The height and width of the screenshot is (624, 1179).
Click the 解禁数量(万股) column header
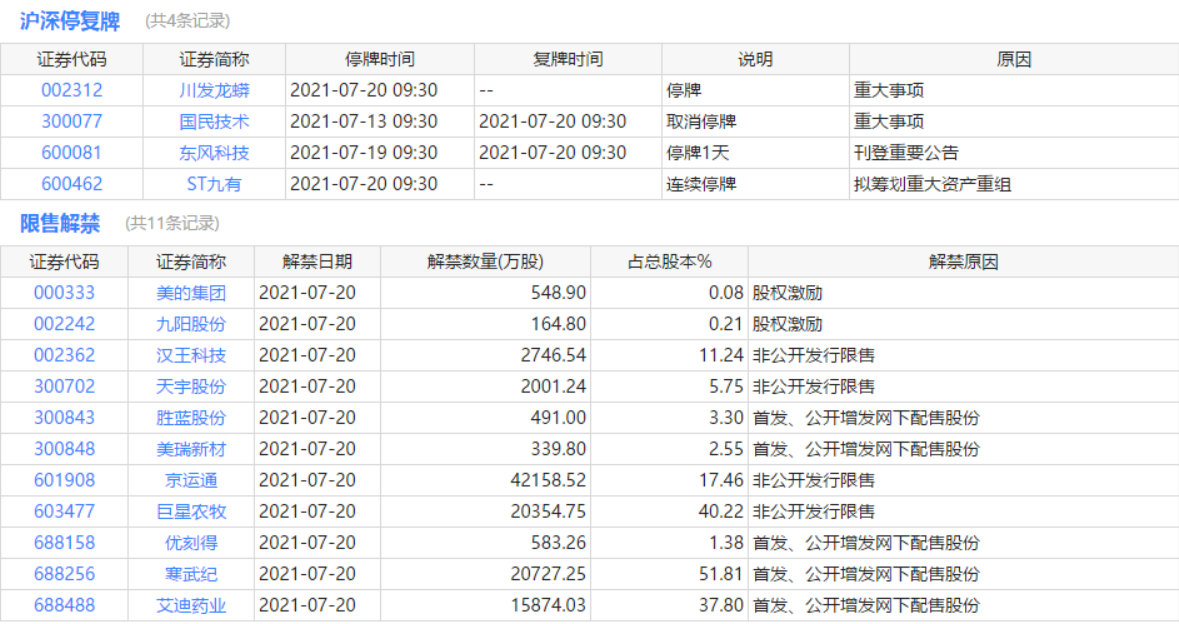(x=485, y=262)
